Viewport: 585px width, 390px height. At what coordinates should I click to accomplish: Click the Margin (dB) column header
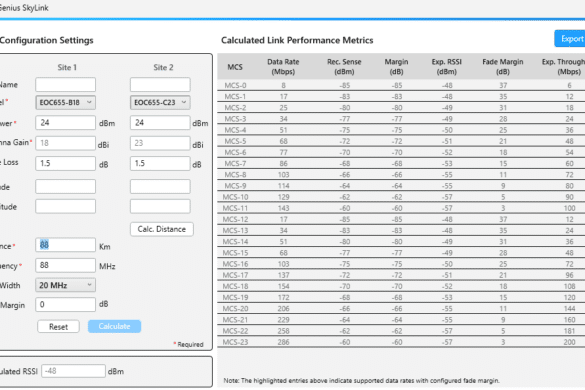point(396,67)
